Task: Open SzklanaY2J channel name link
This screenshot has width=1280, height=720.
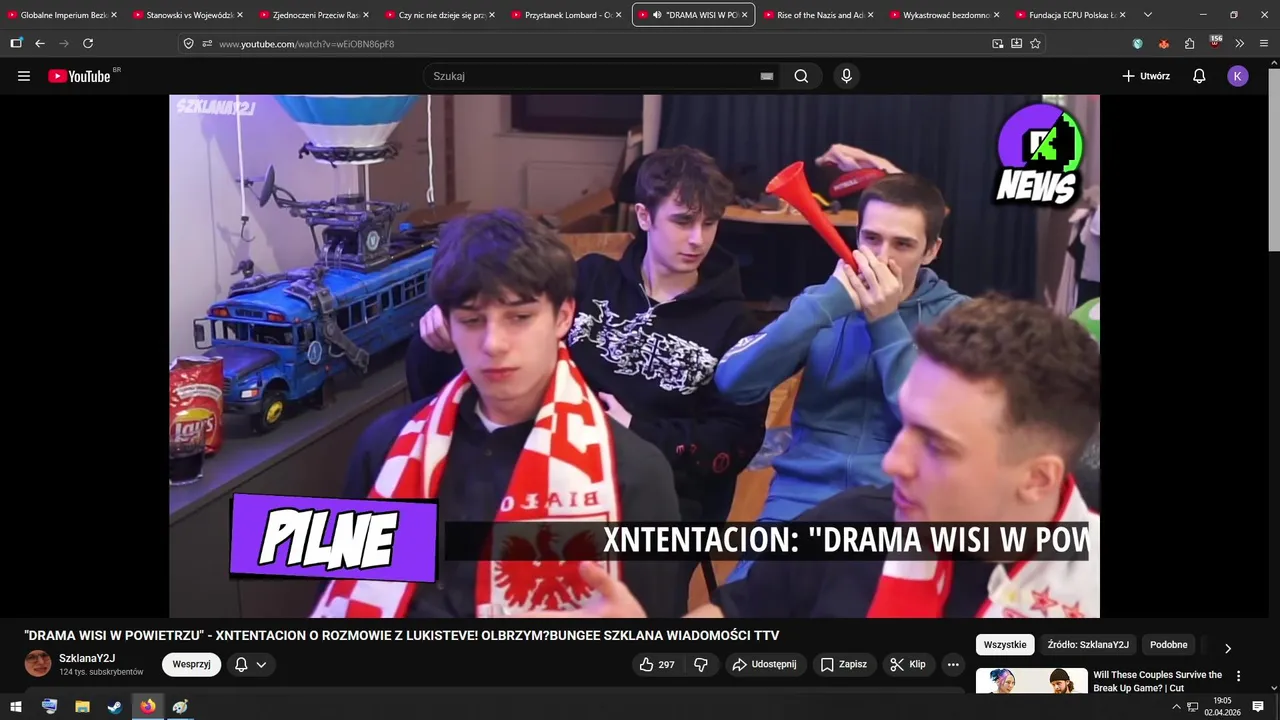Action: (x=87, y=658)
